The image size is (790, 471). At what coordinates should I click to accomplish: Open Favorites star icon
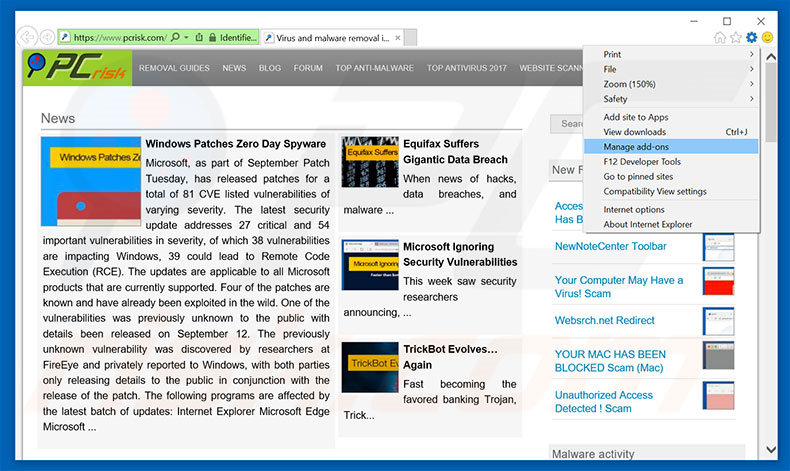(736, 37)
